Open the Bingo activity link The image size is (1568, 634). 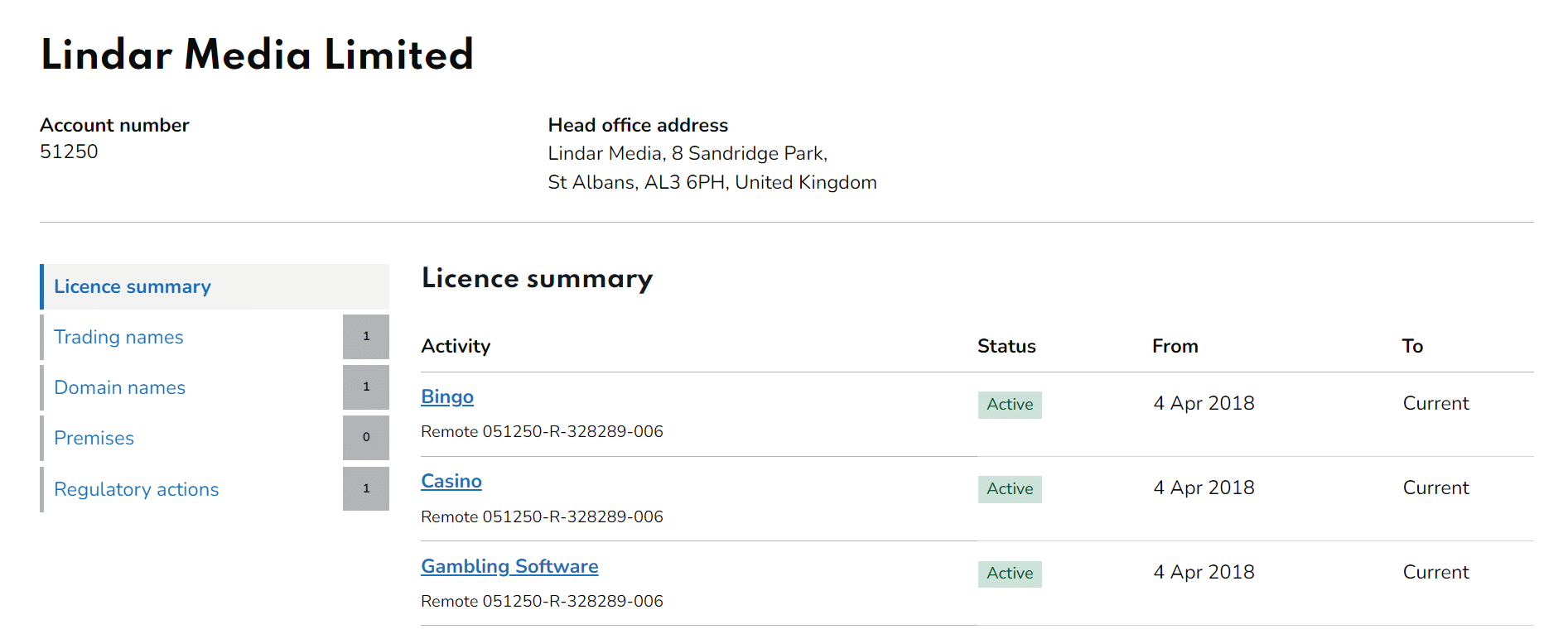pyautogui.click(x=447, y=396)
